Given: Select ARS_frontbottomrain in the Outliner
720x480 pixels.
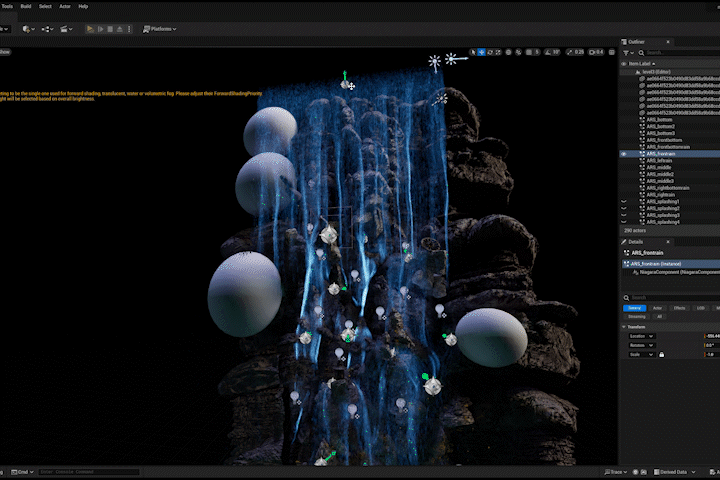Looking at the screenshot, I should [x=668, y=147].
